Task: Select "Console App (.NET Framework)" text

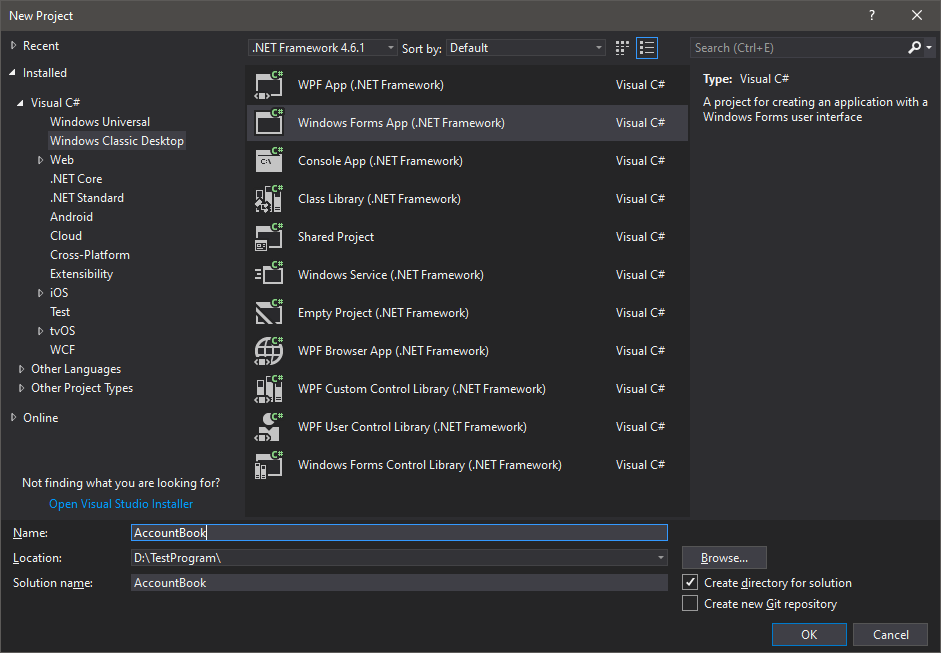Action: (380, 161)
